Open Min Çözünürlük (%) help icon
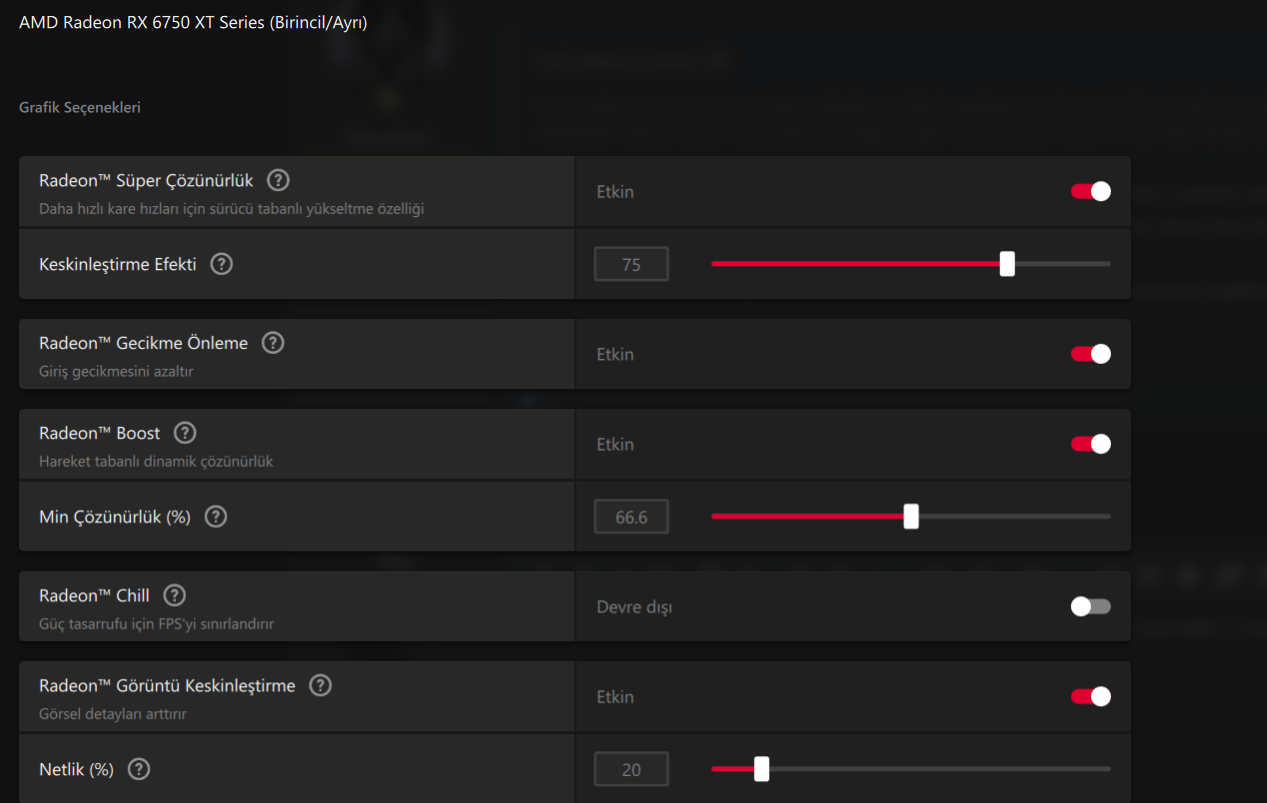The height and width of the screenshot is (803, 1267). point(216,517)
